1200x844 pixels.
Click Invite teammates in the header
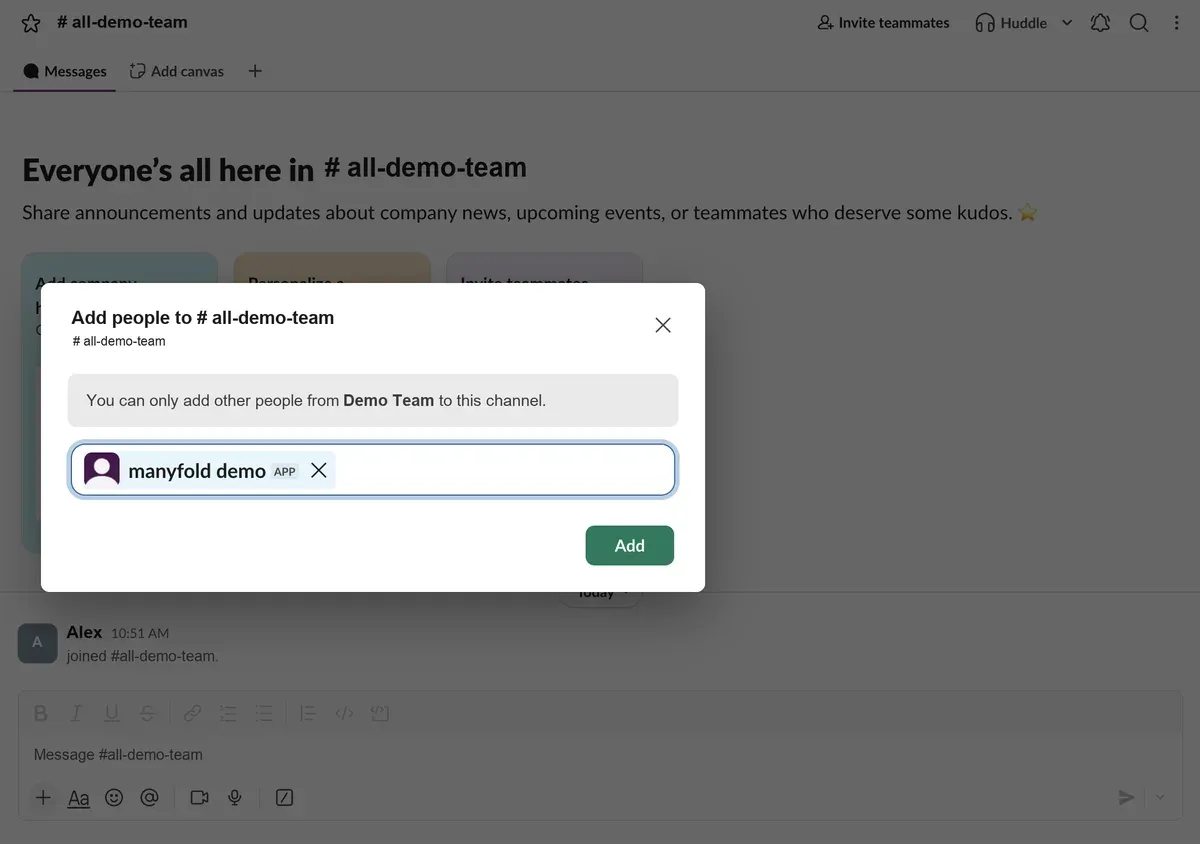coord(883,23)
